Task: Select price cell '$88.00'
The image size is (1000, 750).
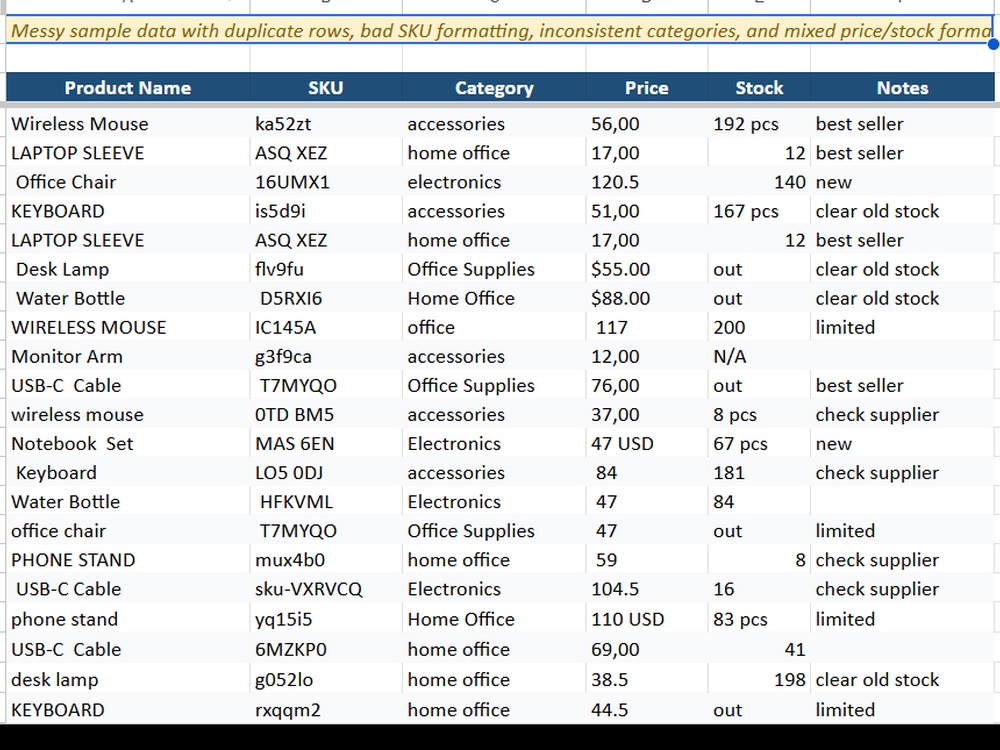Action: [x=647, y=298]
